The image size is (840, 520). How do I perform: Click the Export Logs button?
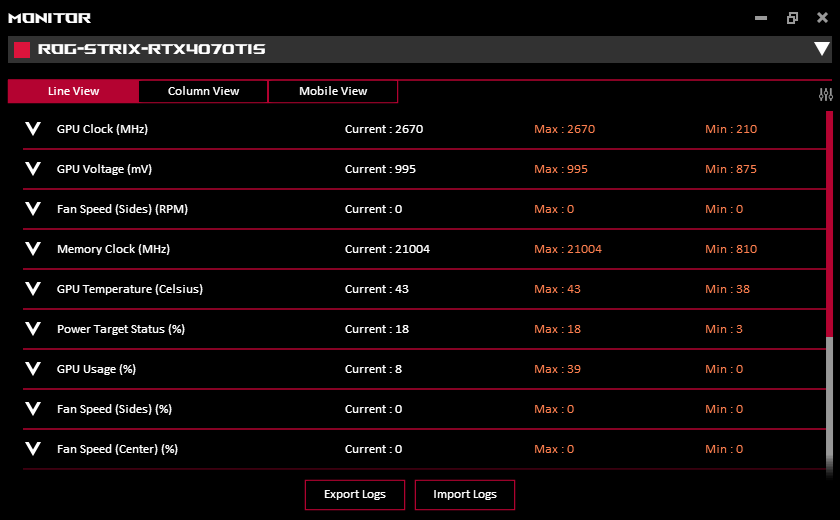click(x=355, y=494)
